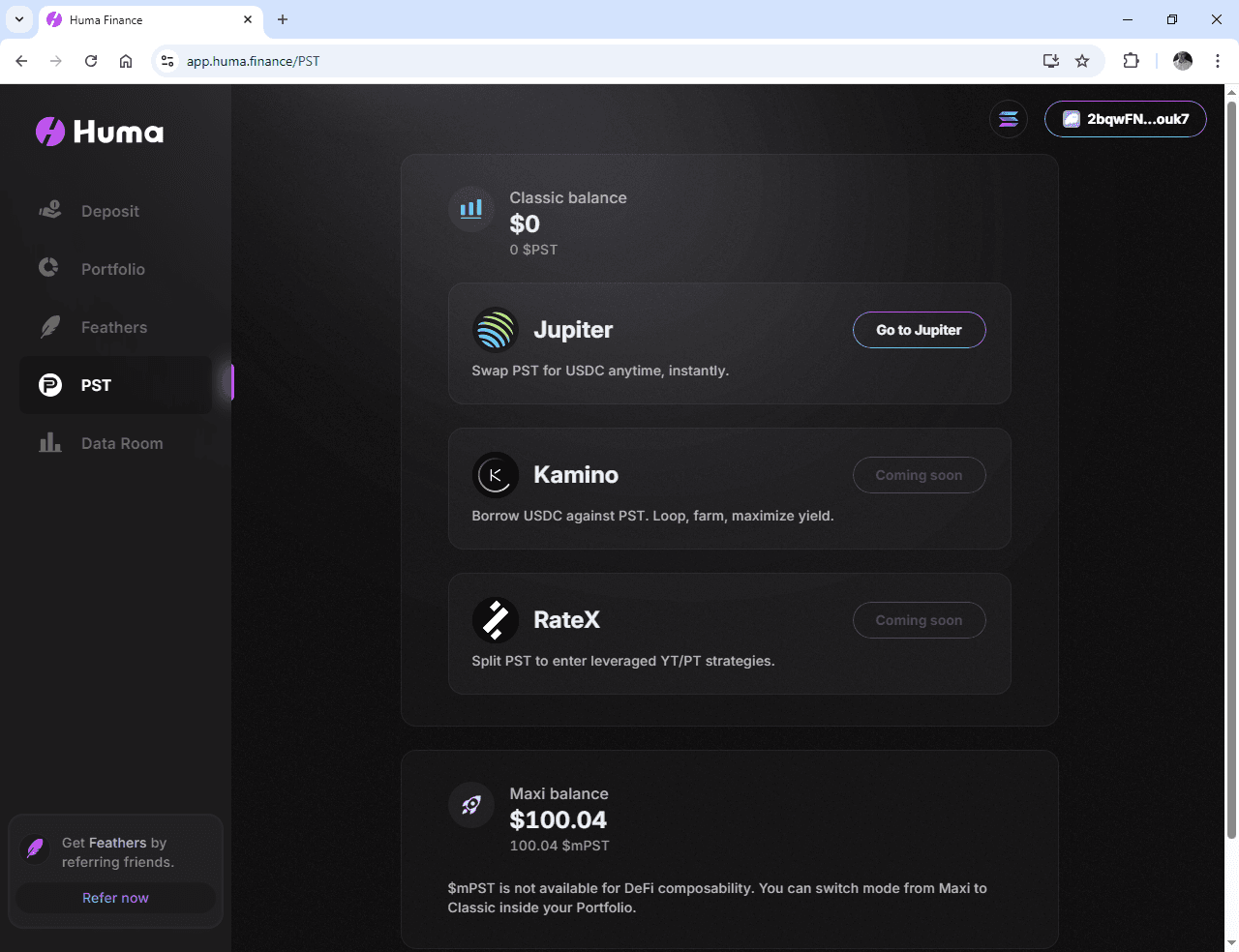Click the Kamino logo icon
This screenshot has width=1239, height=952.
click(495, 475)
